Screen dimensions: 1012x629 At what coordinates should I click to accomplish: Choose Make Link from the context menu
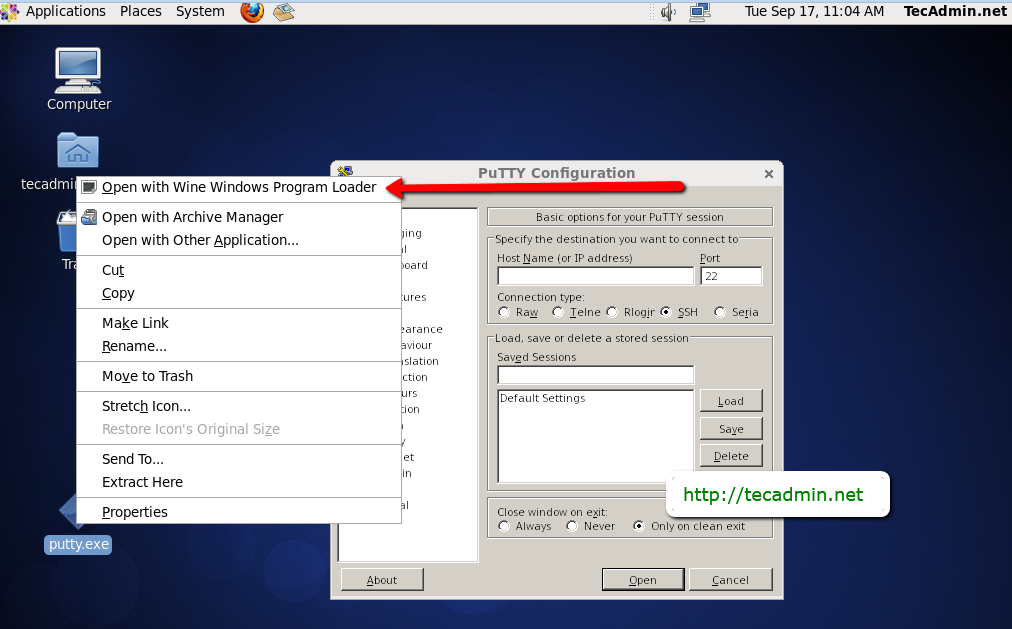tap(239, 323)
